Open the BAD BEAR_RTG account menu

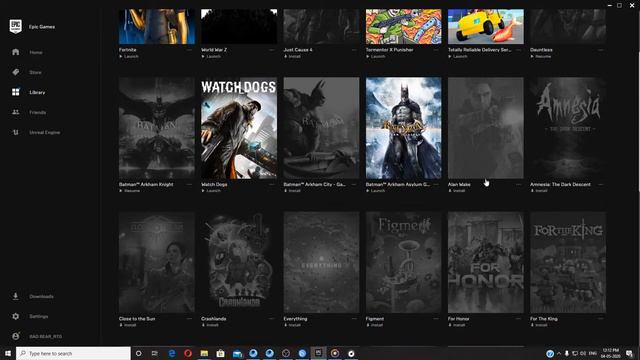[x=45, y=336]
